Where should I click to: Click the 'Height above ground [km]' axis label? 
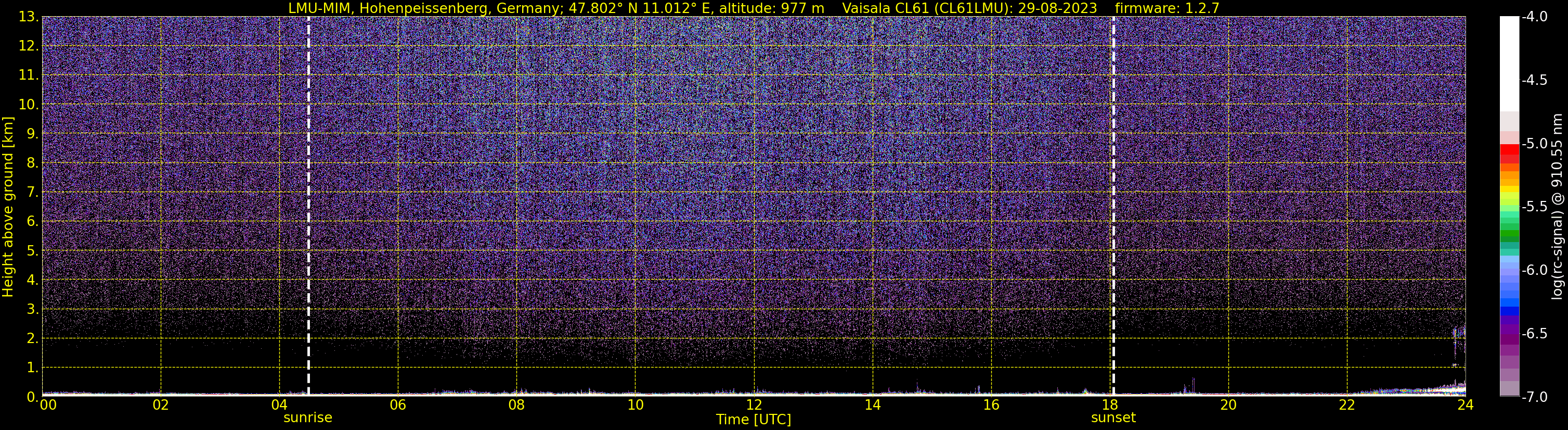click(8, 207)
